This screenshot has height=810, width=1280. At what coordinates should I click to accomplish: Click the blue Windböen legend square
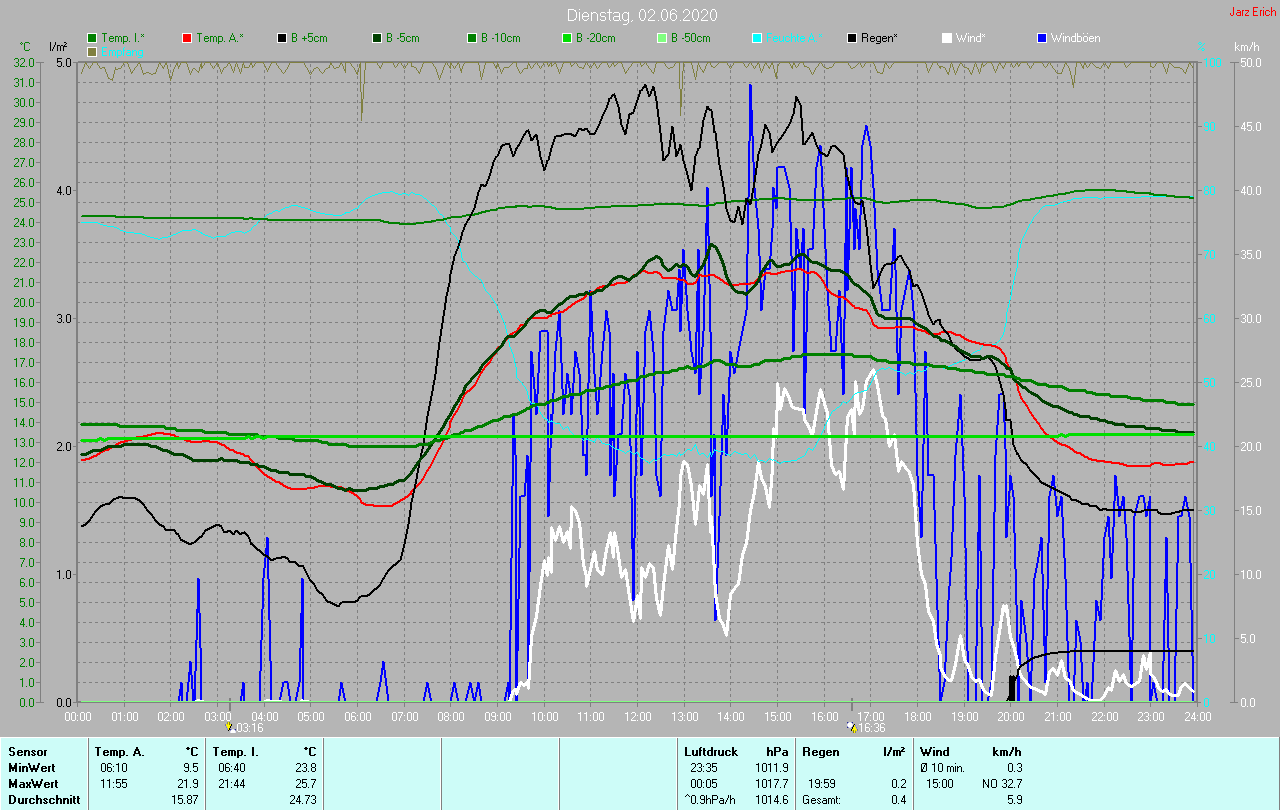(1042, 38)
